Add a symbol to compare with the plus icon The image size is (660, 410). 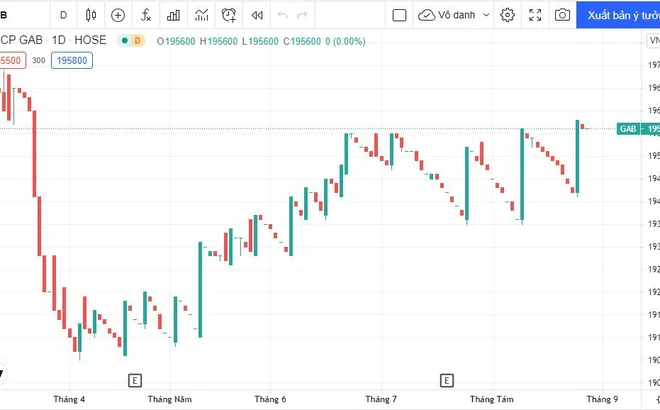118,15
